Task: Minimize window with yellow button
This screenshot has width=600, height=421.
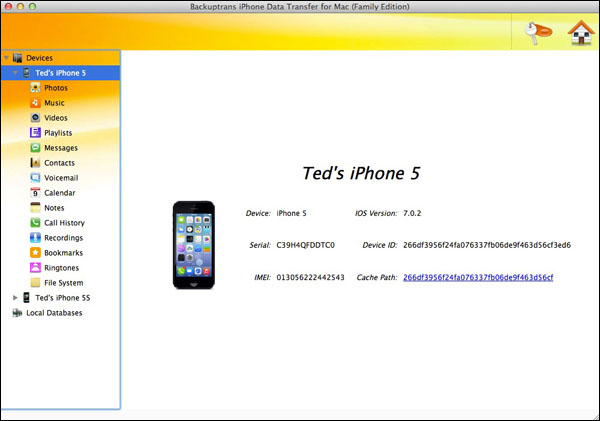Action: (20, 6)
